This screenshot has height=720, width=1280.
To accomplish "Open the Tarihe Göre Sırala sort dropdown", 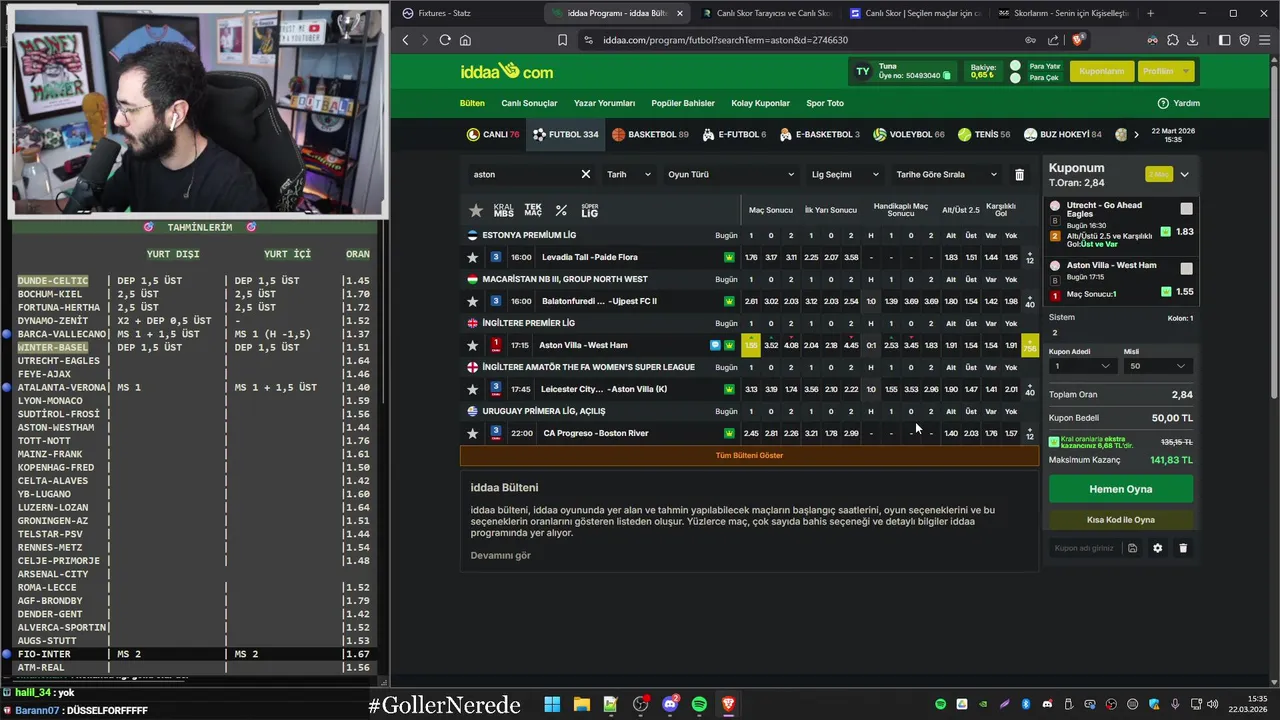I will (x=946, y=174).
